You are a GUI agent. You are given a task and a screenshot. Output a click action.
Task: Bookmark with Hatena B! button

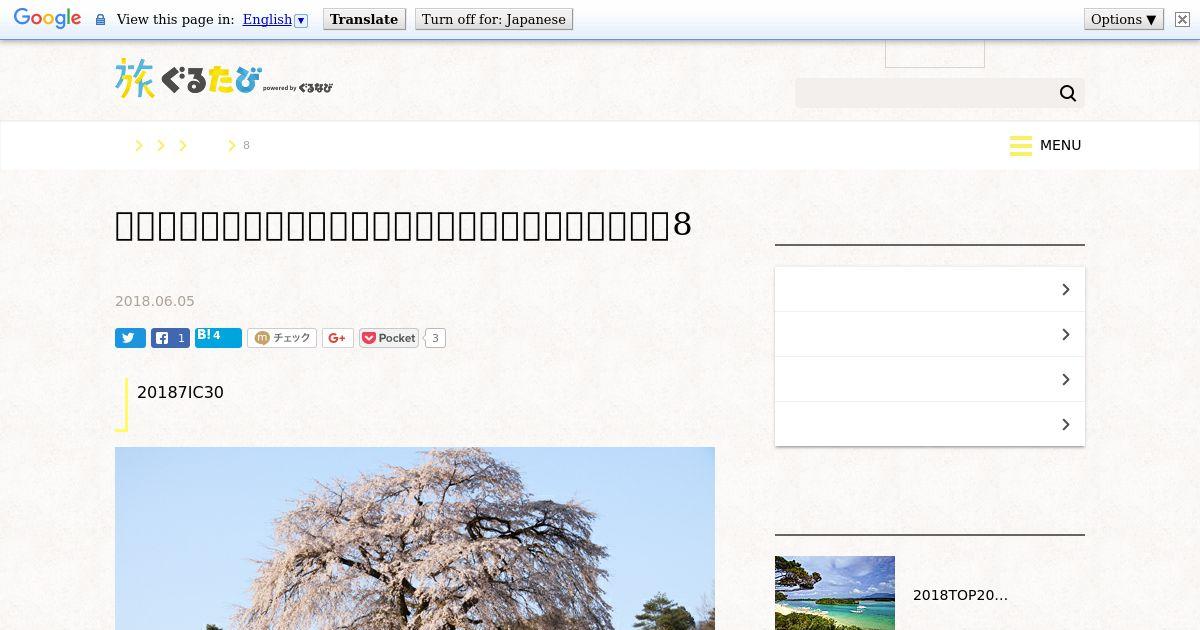(218, 337)
